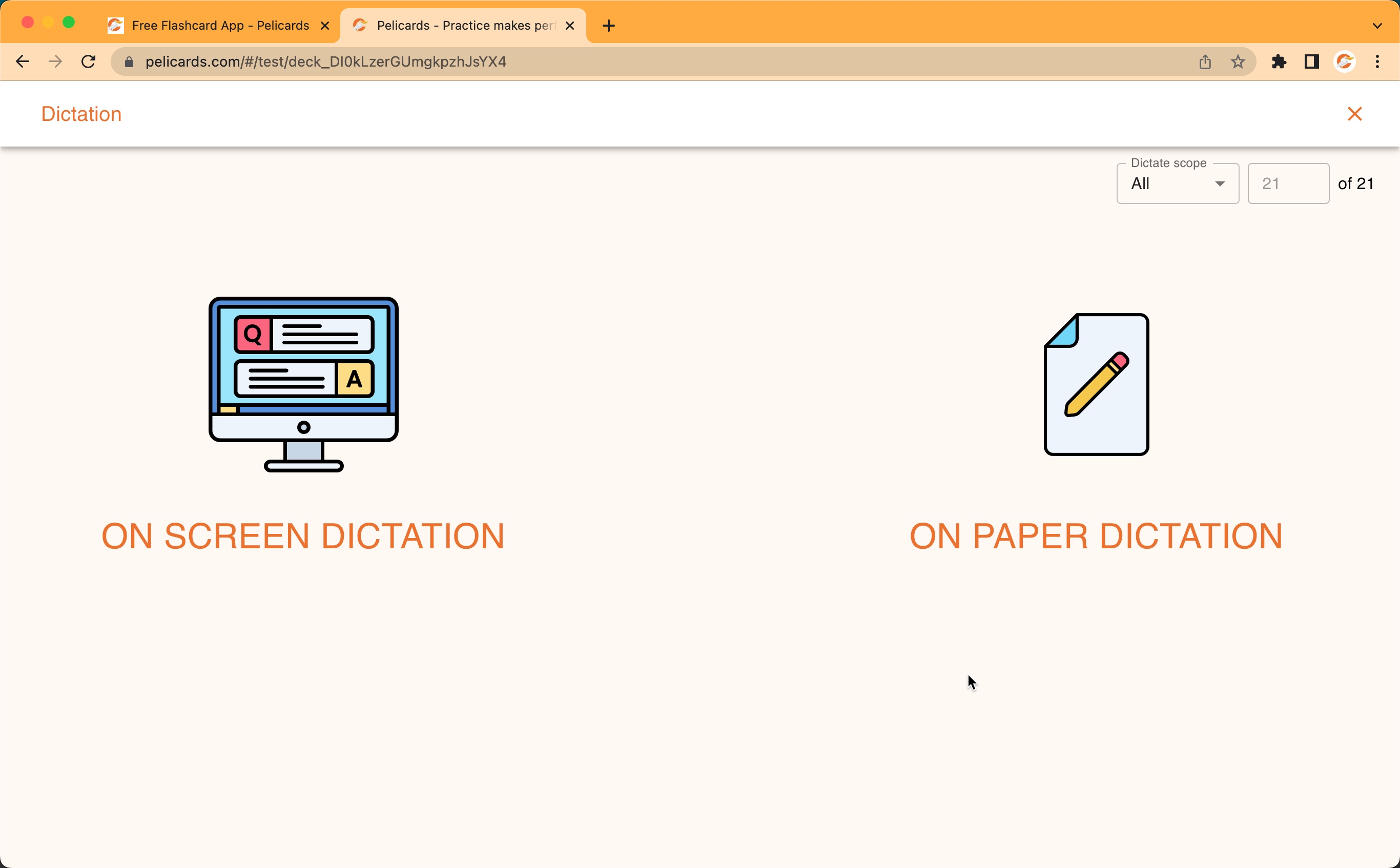Toggle the browser side panel
Image resolution: width=1400 pixels, height=868 pixels.
click(1311, 61)
